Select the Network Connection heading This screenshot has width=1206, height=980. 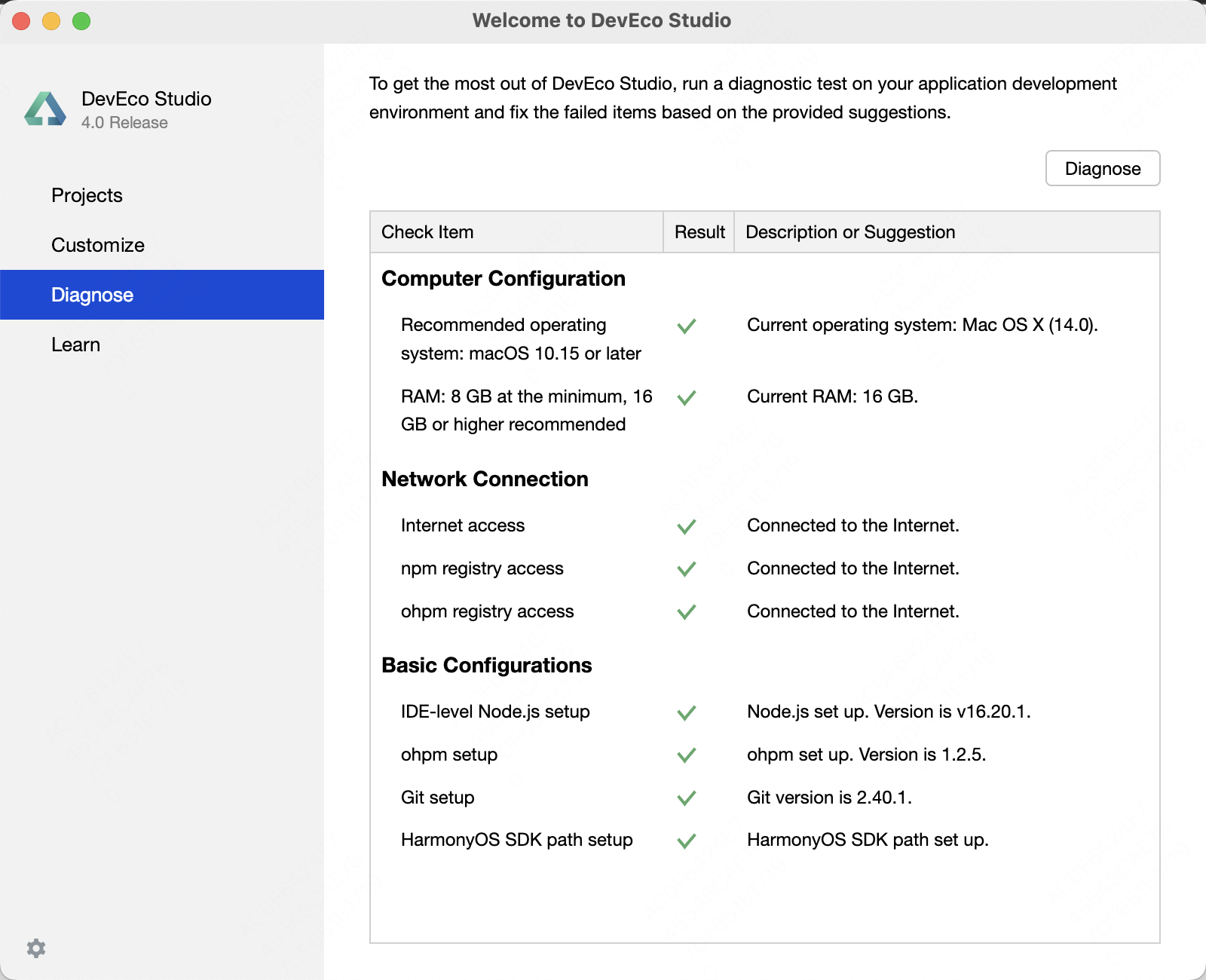point(485,479)
